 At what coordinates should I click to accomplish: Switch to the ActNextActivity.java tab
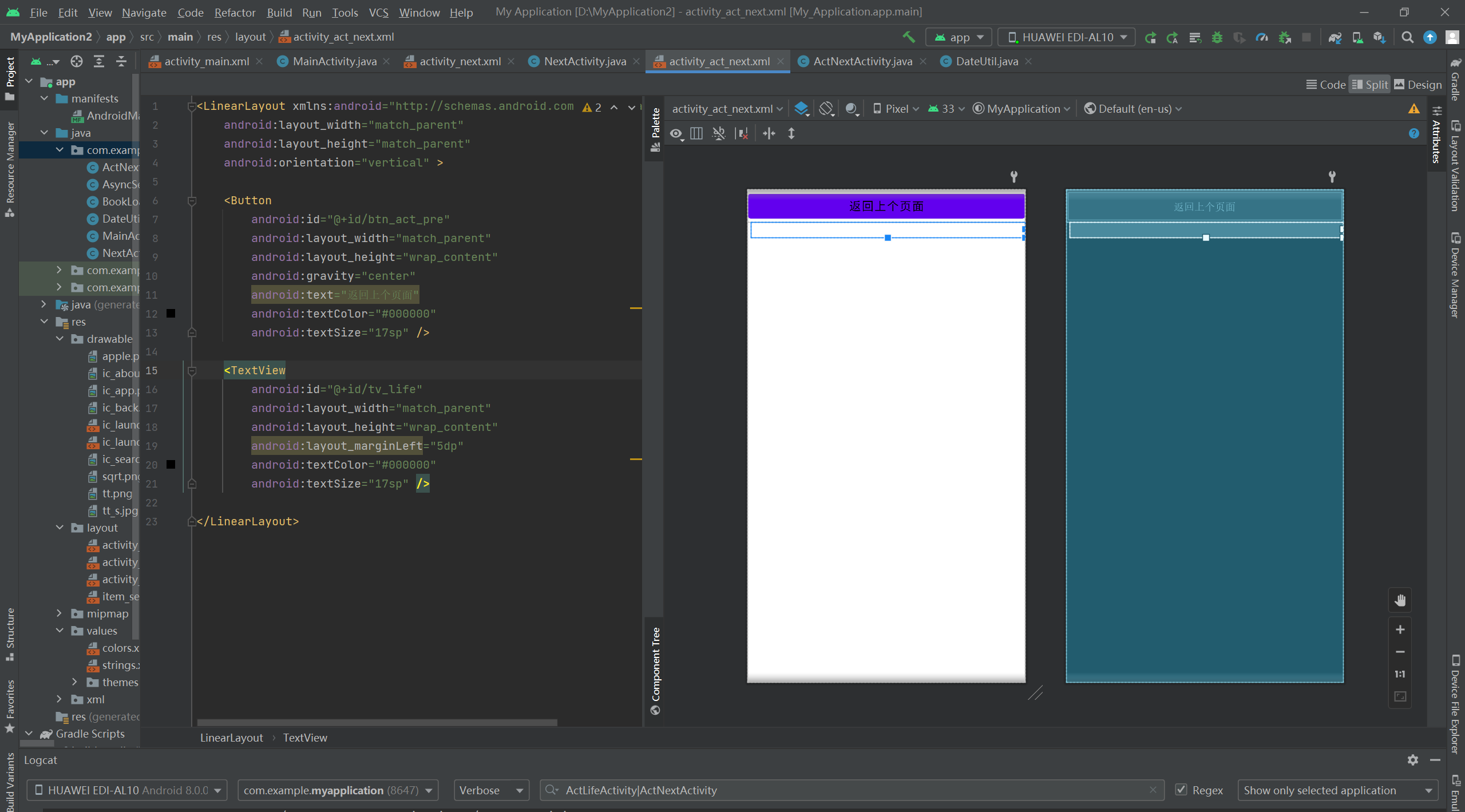[862, 61]
